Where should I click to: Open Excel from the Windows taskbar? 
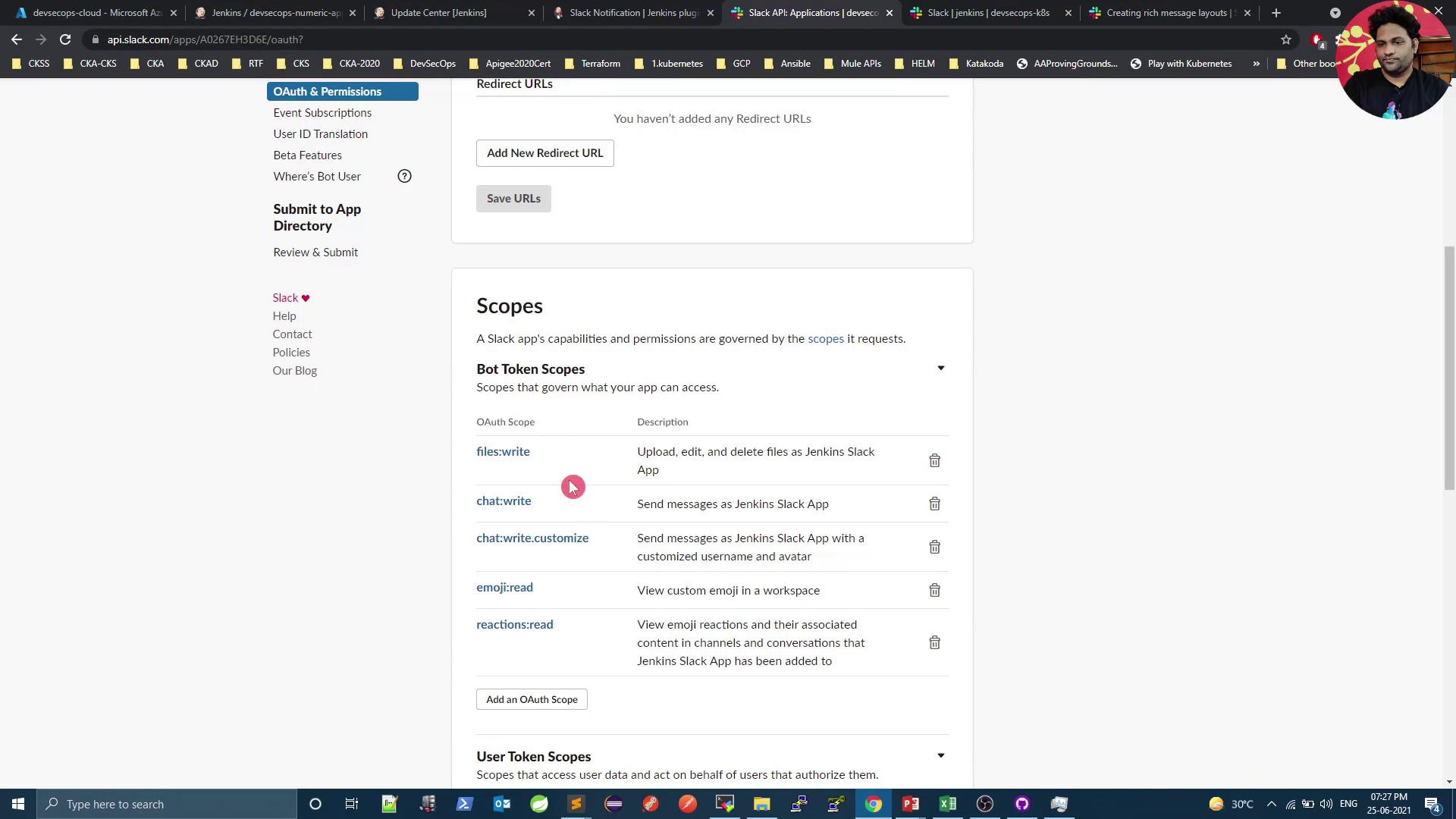point(947,804)
